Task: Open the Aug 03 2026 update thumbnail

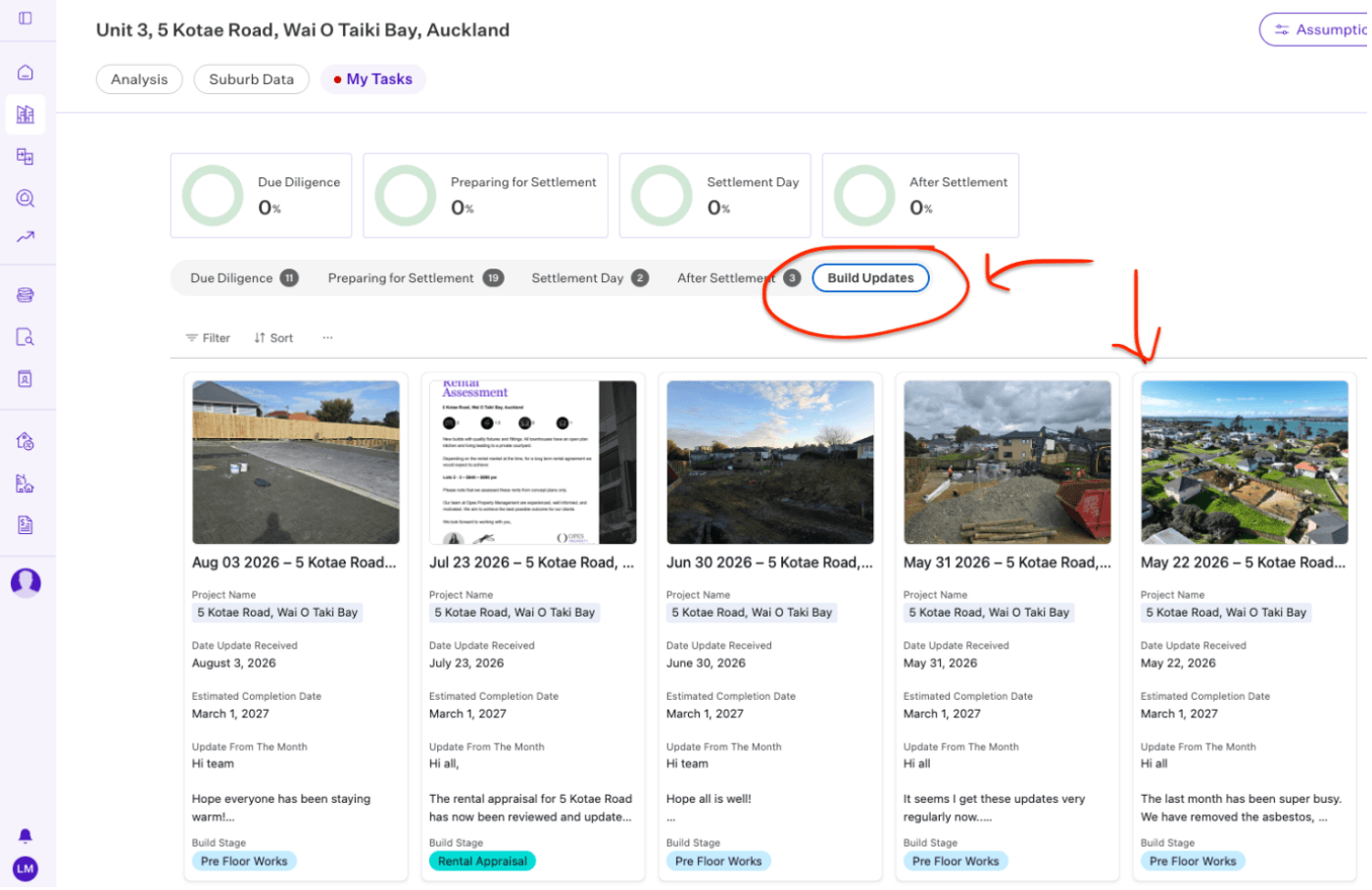Action: pyautogui.click(x=297, y=464)
